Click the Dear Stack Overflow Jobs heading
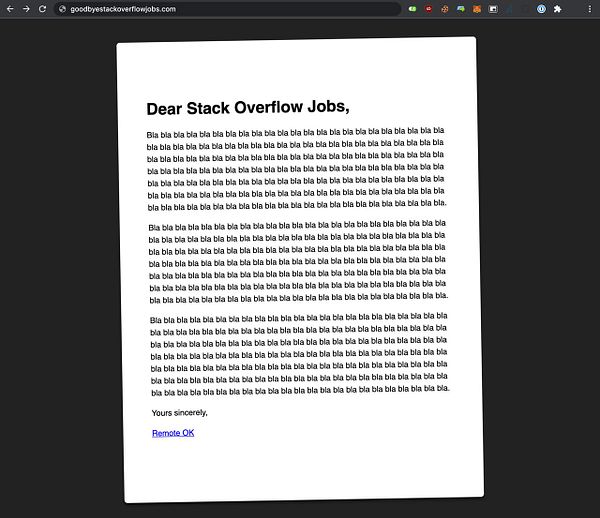This screenshot has height=518, width=600. [x=248, y=108]
